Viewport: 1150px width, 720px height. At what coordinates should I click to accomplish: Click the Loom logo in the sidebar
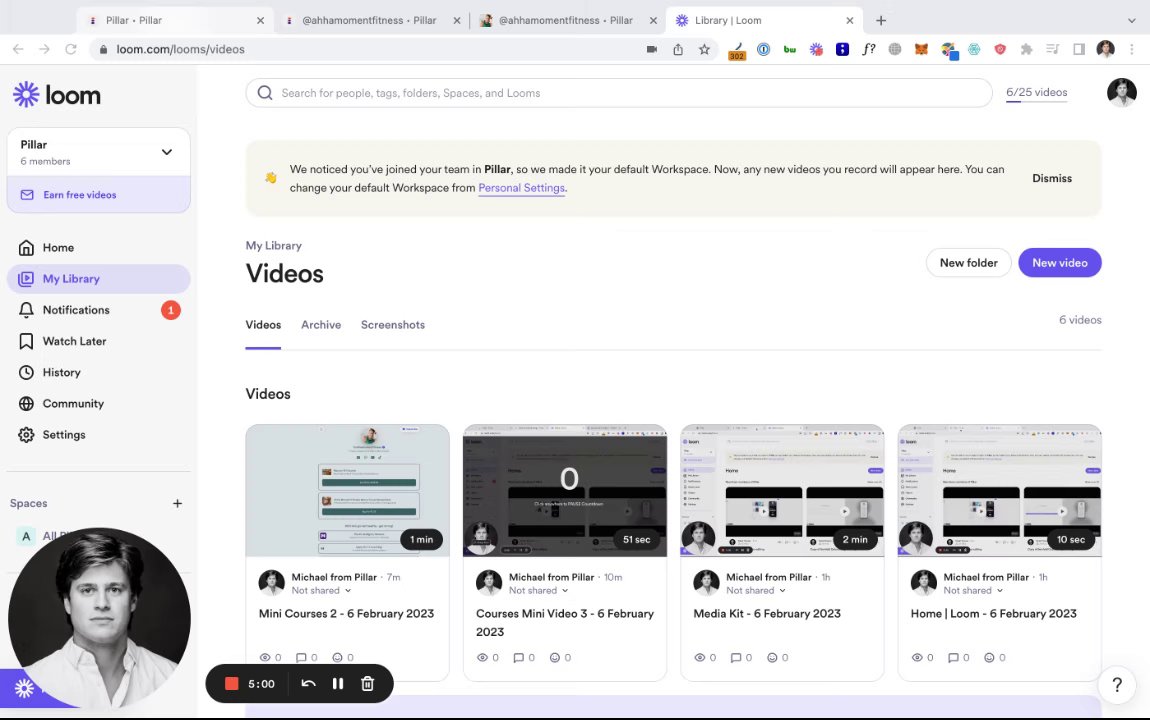tap(56, 95)
